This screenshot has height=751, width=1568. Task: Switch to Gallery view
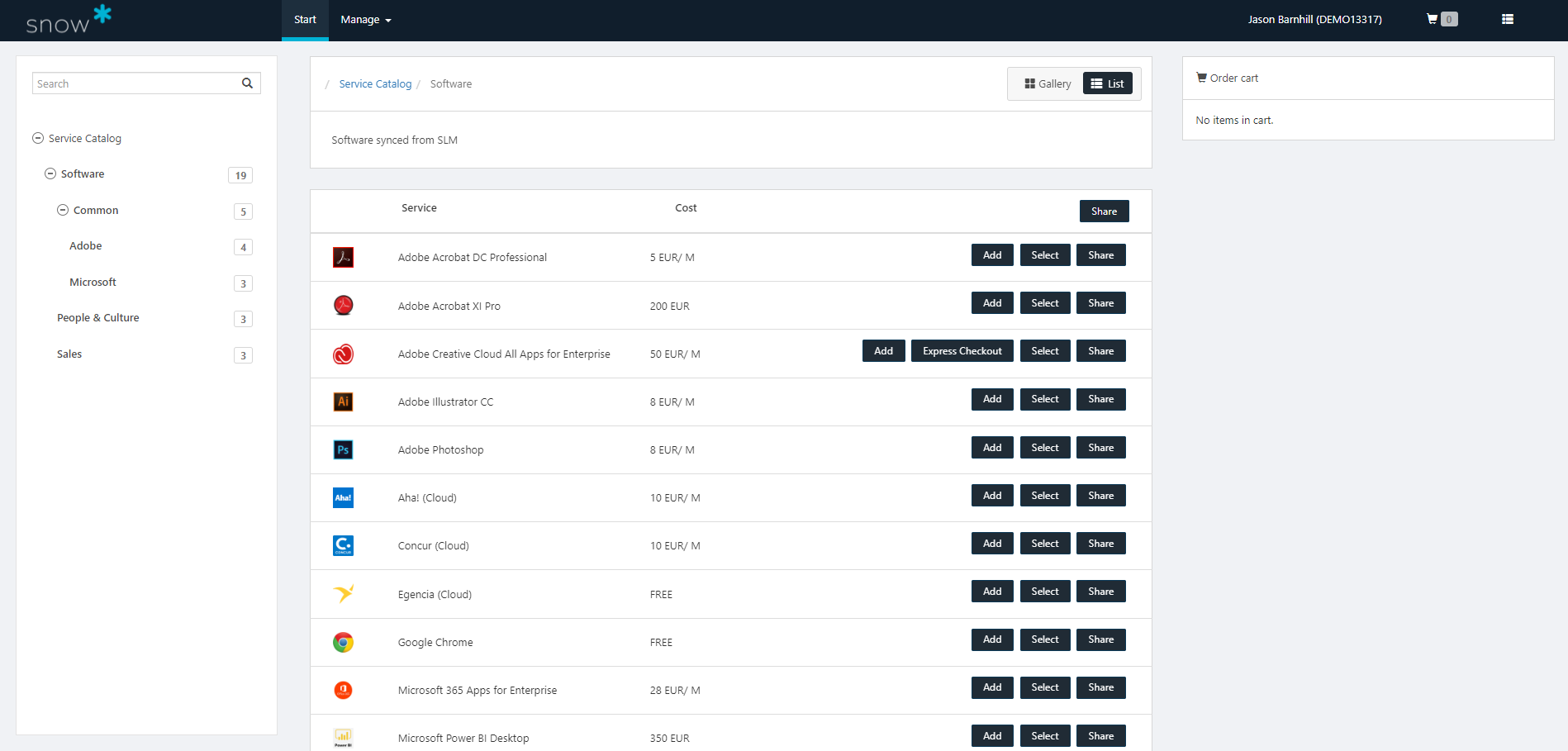click(x=1048, y=83)
